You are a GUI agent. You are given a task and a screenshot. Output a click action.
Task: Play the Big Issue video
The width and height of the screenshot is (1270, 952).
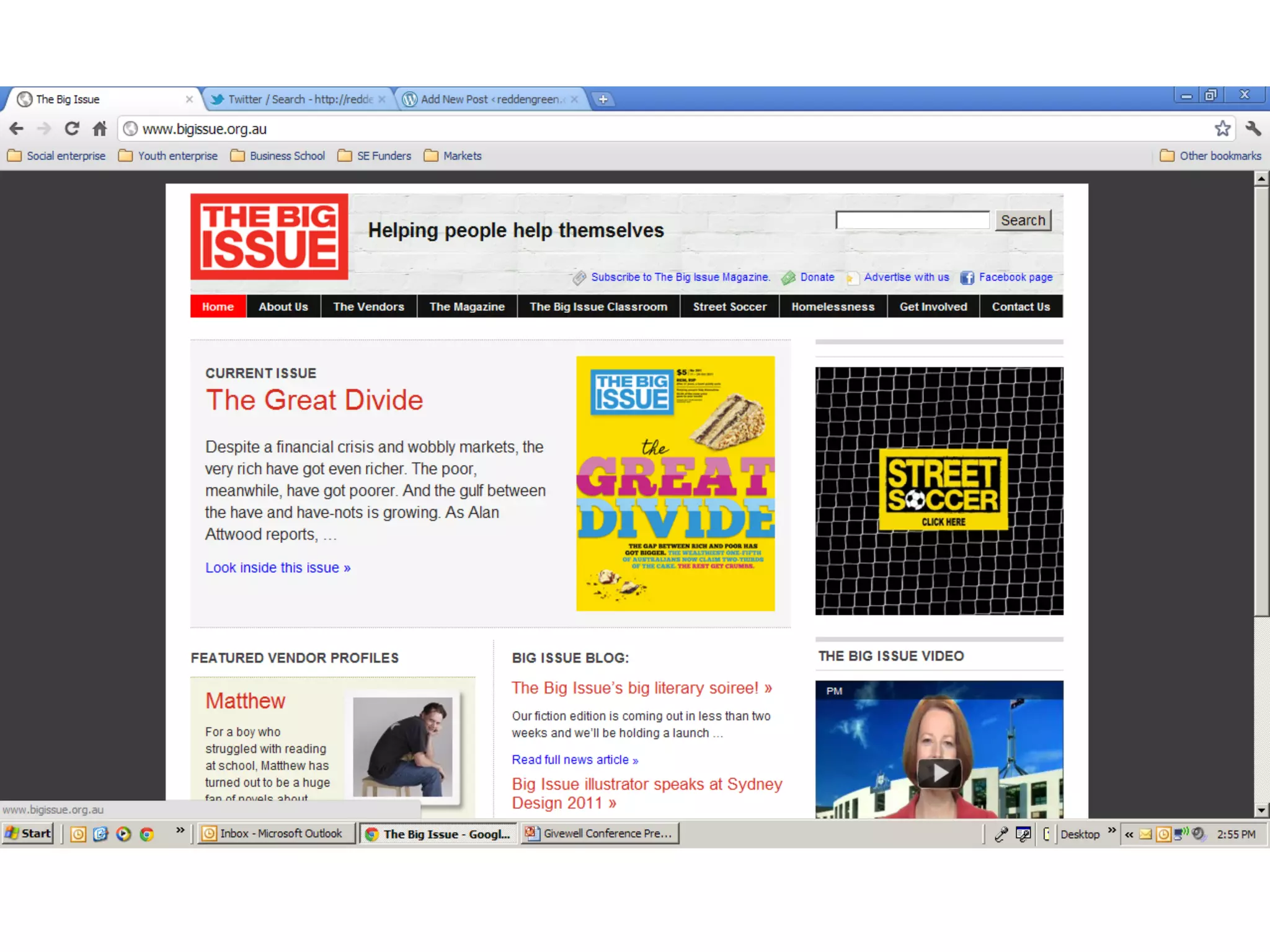coord(939,773)
